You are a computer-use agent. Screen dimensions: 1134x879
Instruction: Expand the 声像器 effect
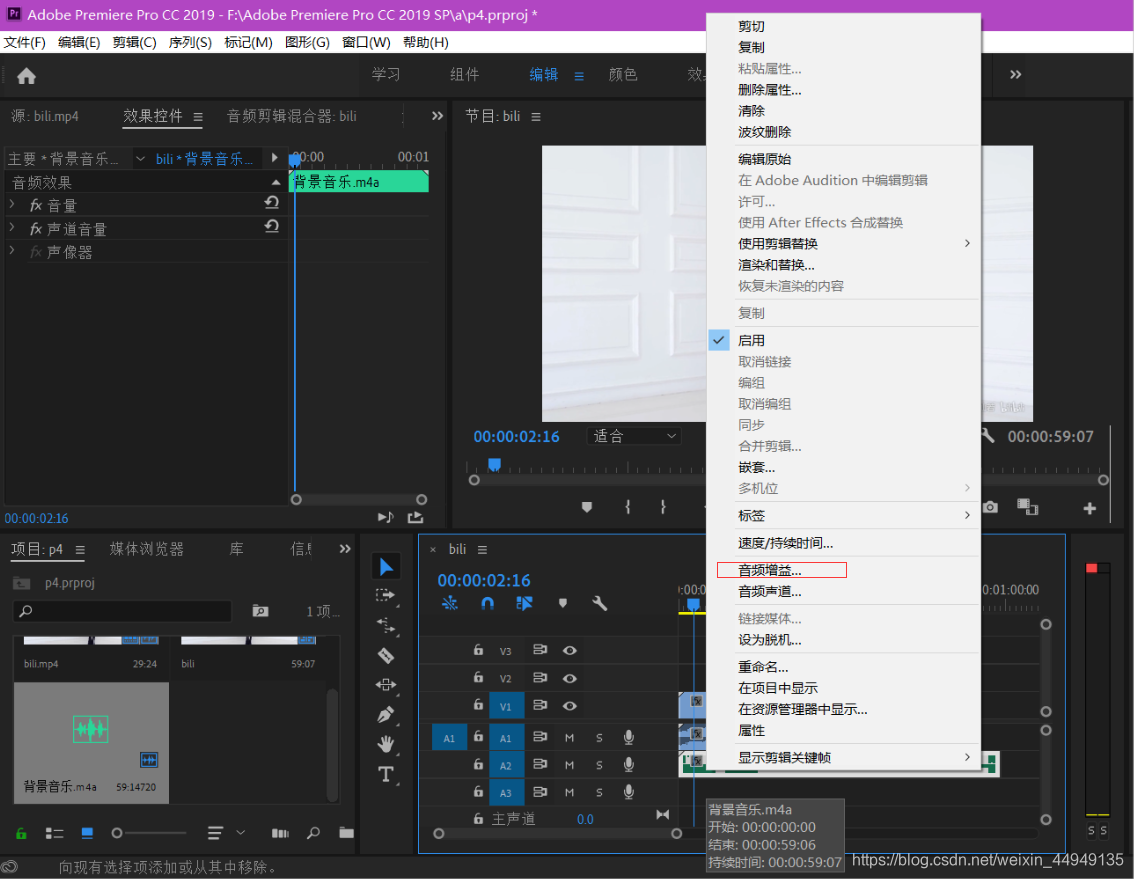[12, 251]
